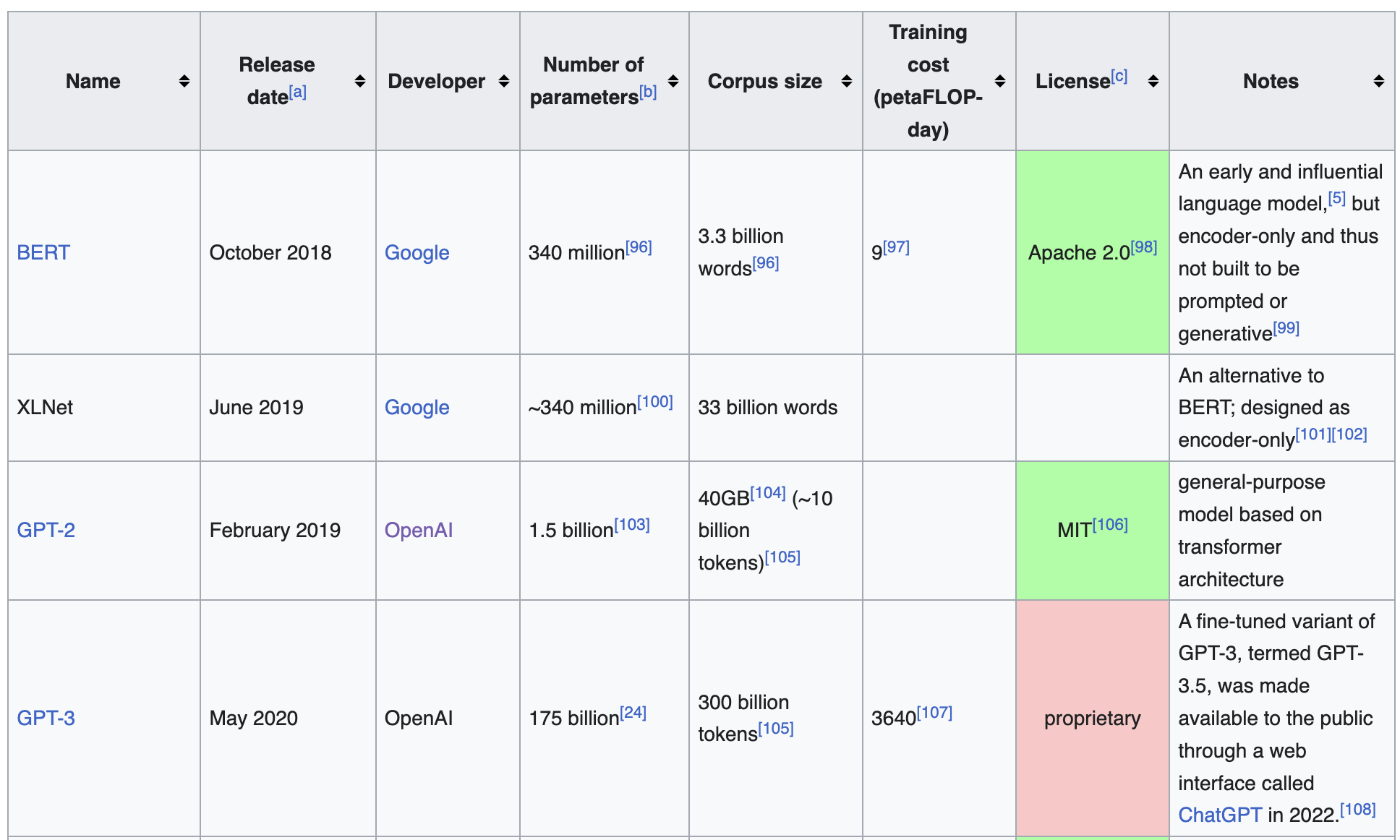
Task: Open the ChatGPT link in Notes
Action: (1219, 815)
